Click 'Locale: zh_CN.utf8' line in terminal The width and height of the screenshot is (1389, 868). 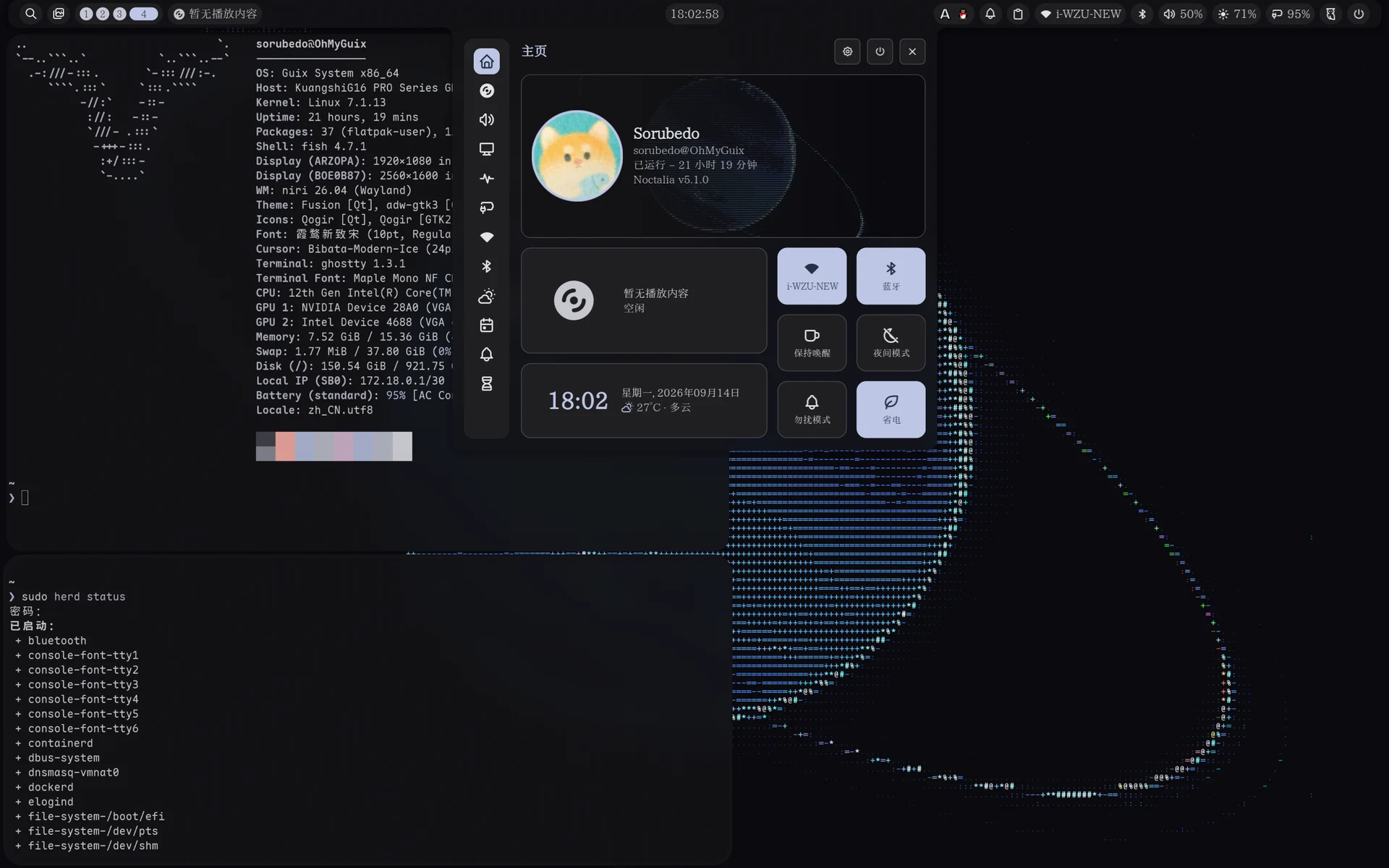[x=314, y=410]
